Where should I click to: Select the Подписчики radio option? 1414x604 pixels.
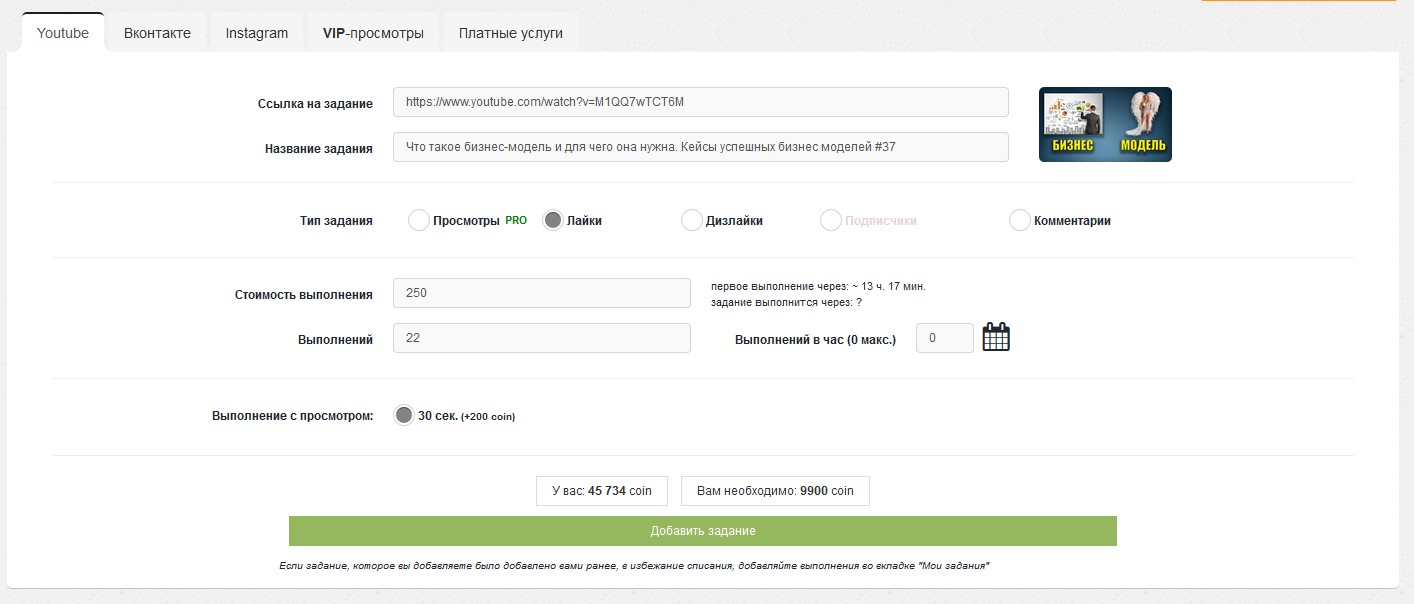click(830, 221)
